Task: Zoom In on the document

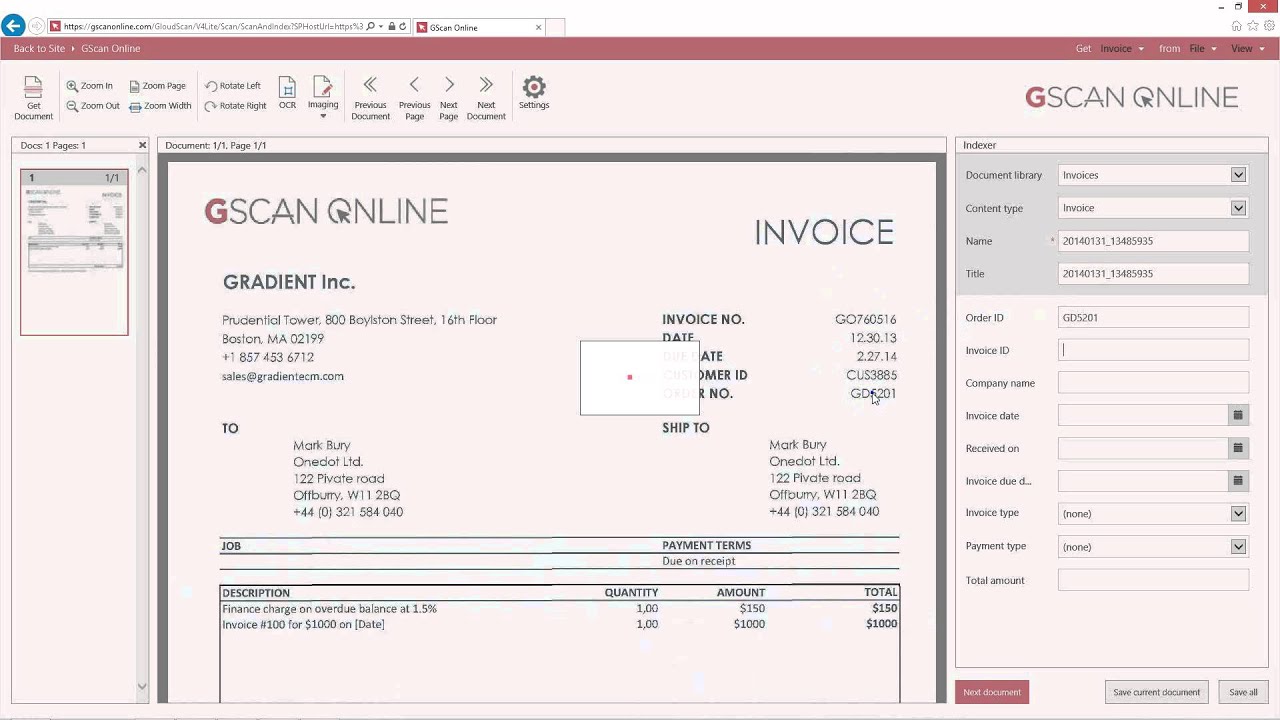Action: tap(89, 86)
